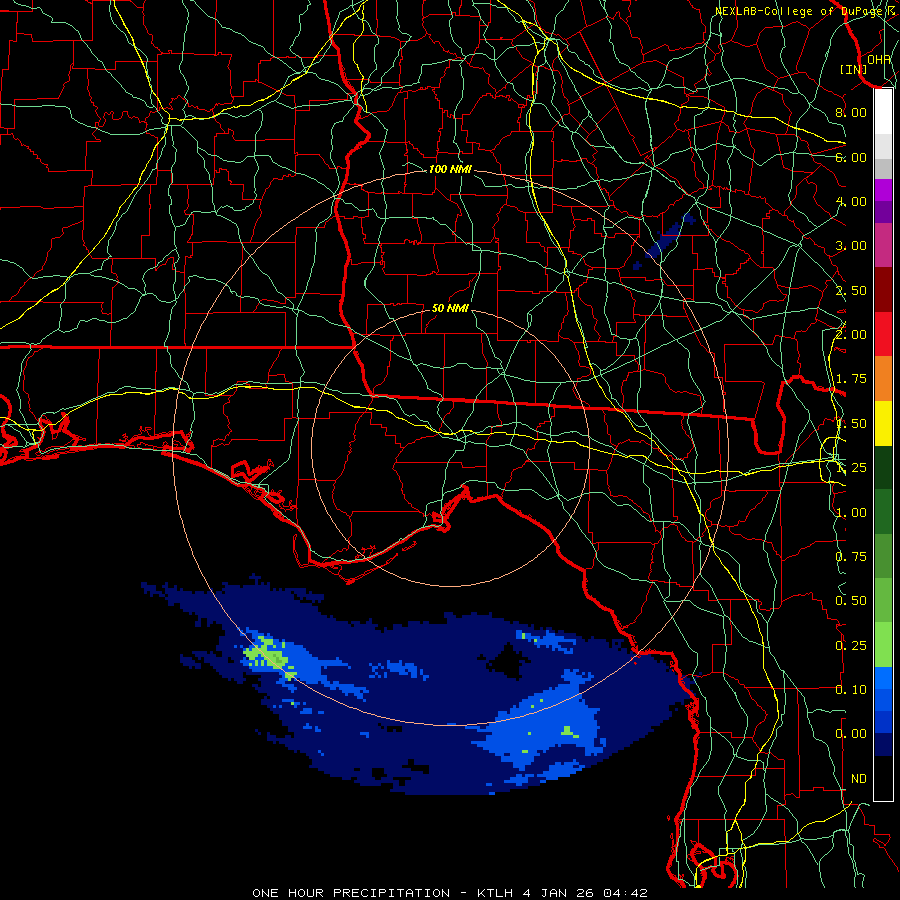Click the OHR product label
900x900 pixels.
(x=879, y=59)
